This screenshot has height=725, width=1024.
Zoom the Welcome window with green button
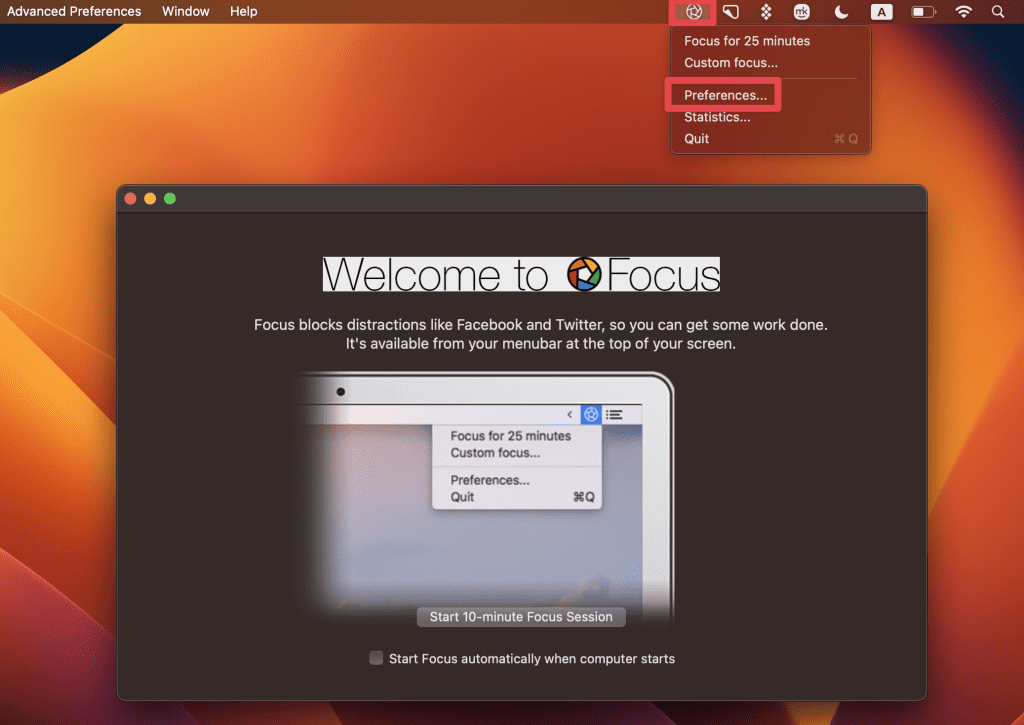170,199
